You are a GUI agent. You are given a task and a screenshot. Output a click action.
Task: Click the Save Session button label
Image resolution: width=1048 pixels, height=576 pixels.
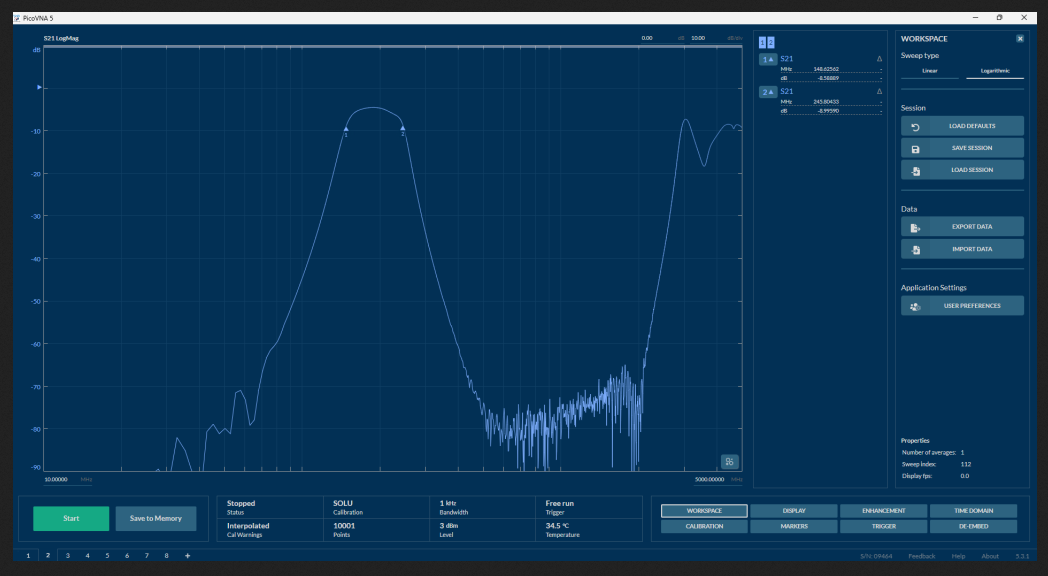click(x=972, y=148)
